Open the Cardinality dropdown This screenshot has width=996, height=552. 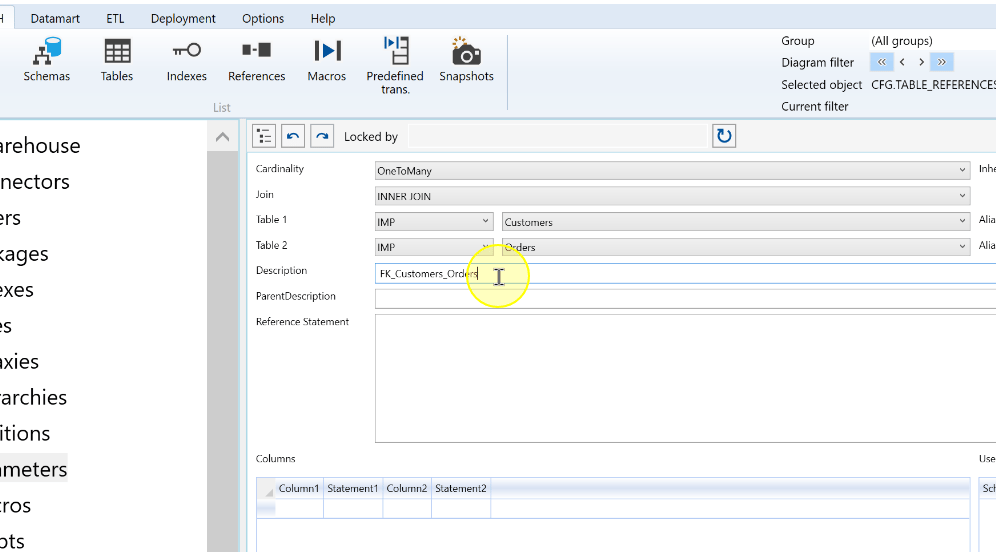[x=672, y=170]
